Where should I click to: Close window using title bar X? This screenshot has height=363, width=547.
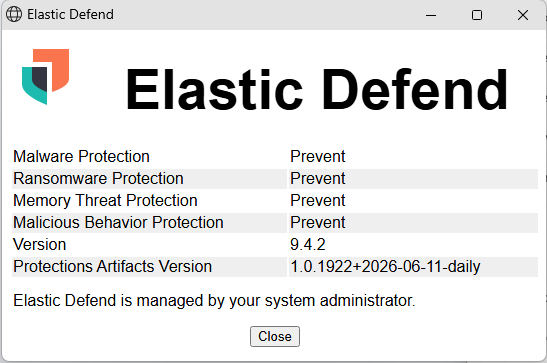[523, 15]
